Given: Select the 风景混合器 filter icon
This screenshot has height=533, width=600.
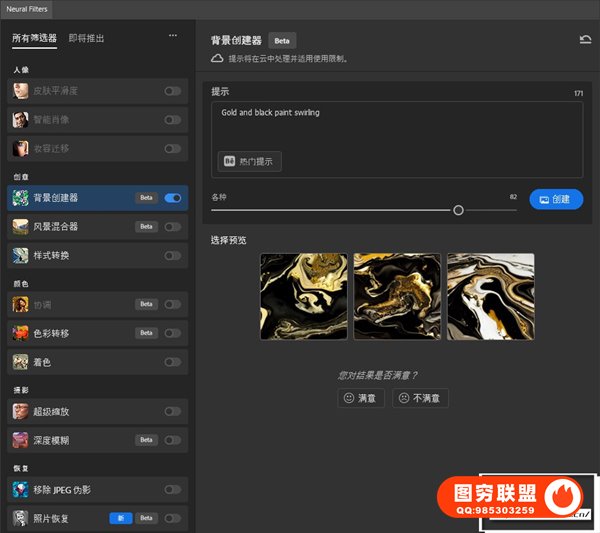Looking at the screenshot, I should pyautogui.click(x=20, y=227).
